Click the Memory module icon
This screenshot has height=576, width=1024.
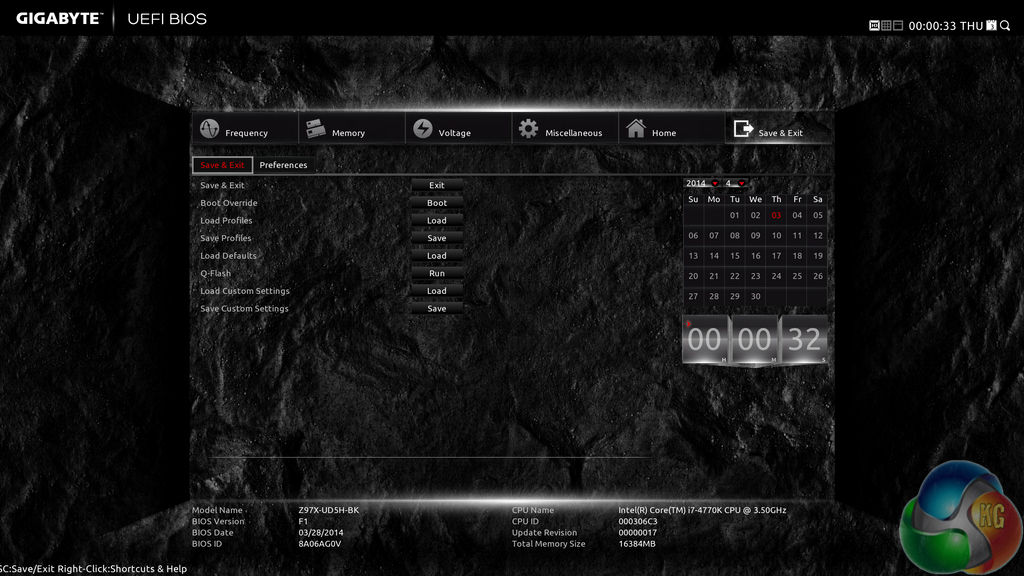(316, 129)
